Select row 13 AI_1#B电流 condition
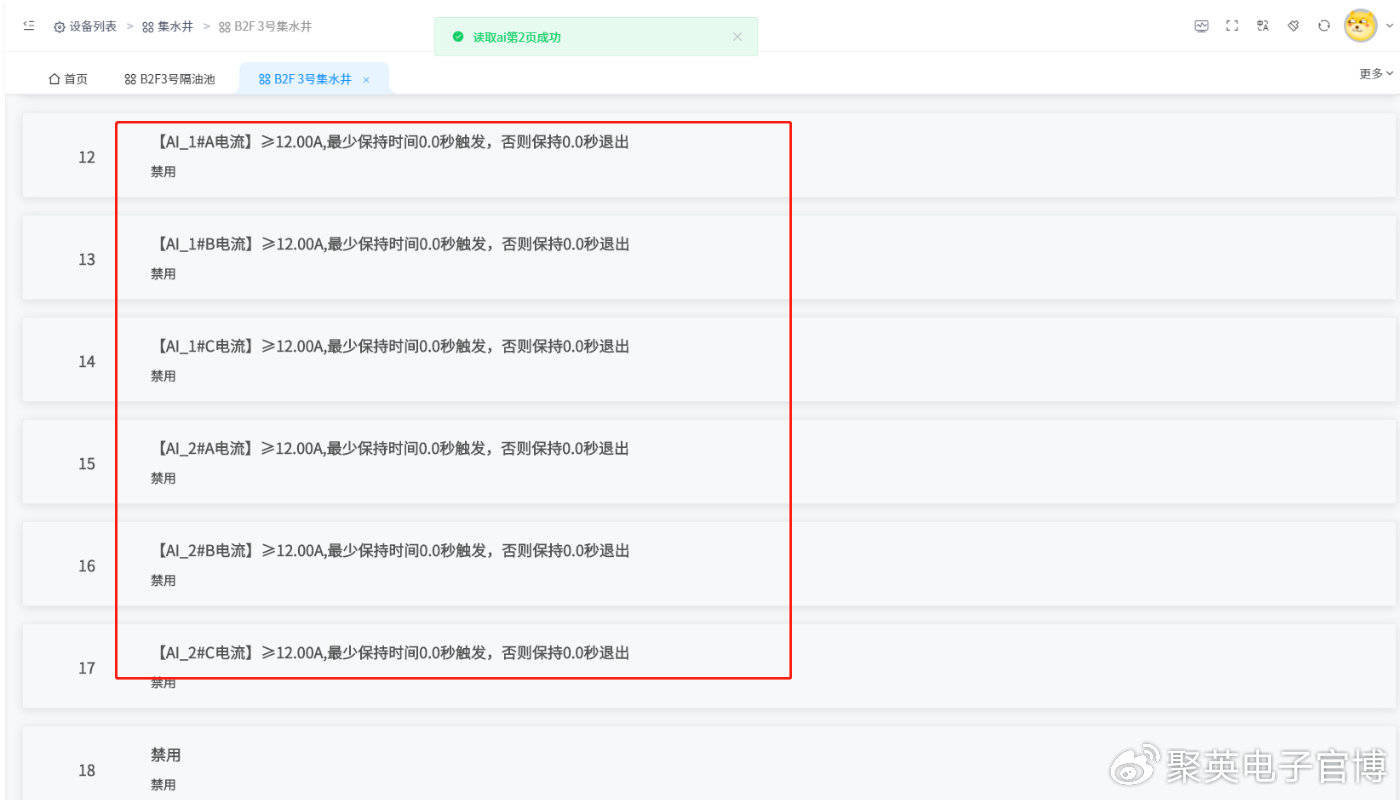The image size is (1400, 800). click(x=391, y=244)
